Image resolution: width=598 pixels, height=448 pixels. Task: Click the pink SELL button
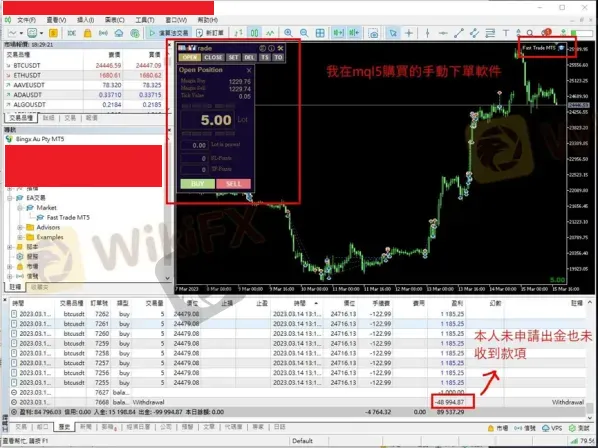pyautogui.click(x=233, y=184)
